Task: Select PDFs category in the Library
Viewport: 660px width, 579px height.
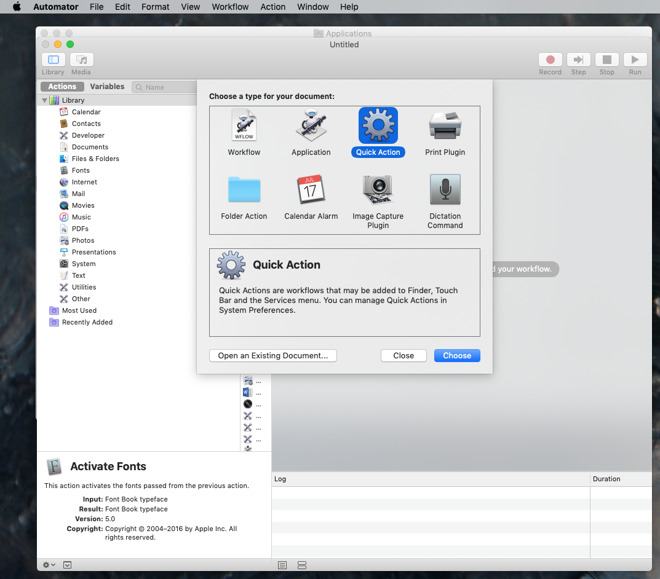Action: click(80, 229)
